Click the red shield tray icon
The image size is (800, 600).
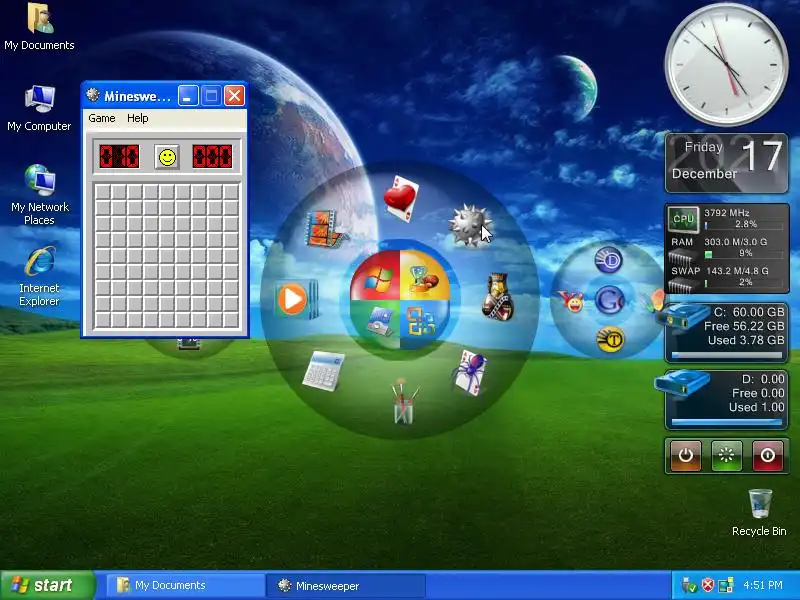(708, 585)
